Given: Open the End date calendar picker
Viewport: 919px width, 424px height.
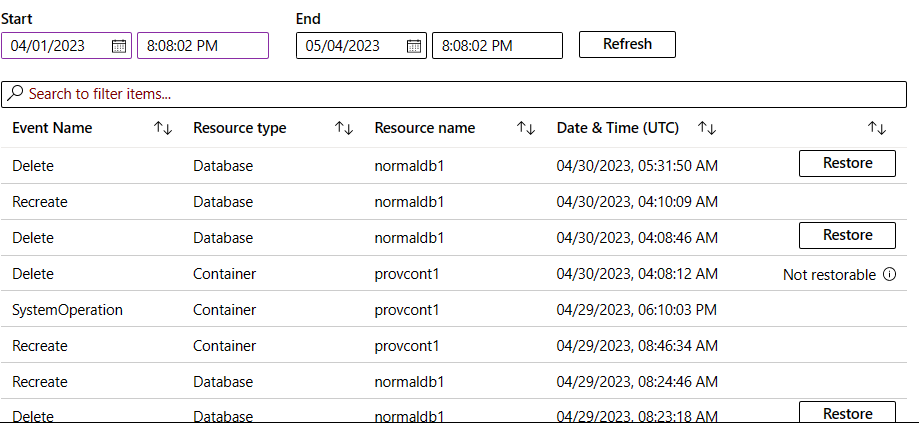Looking at the screenshot, I should click(414, 46).
